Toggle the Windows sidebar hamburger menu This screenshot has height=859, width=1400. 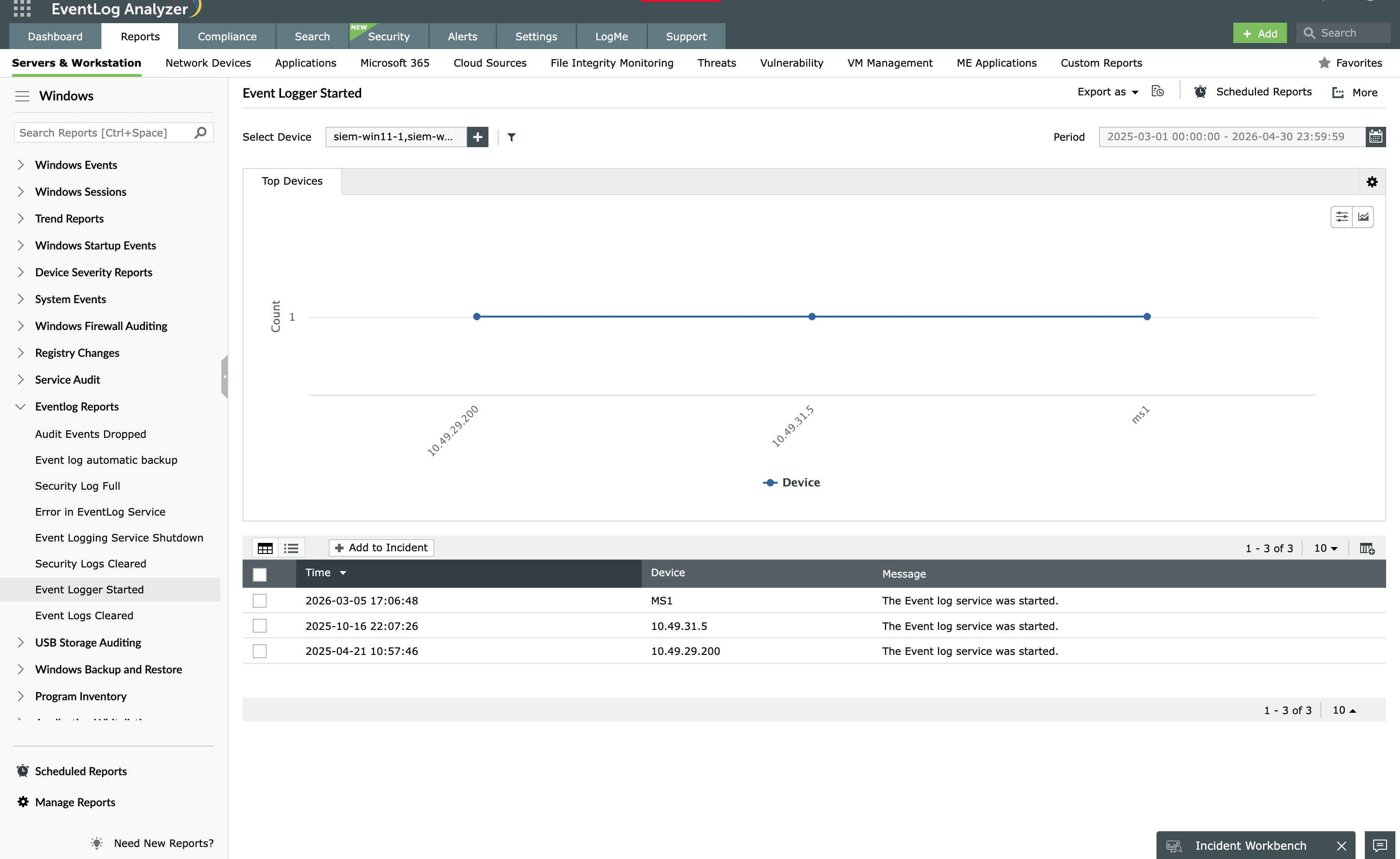[22, 96]
